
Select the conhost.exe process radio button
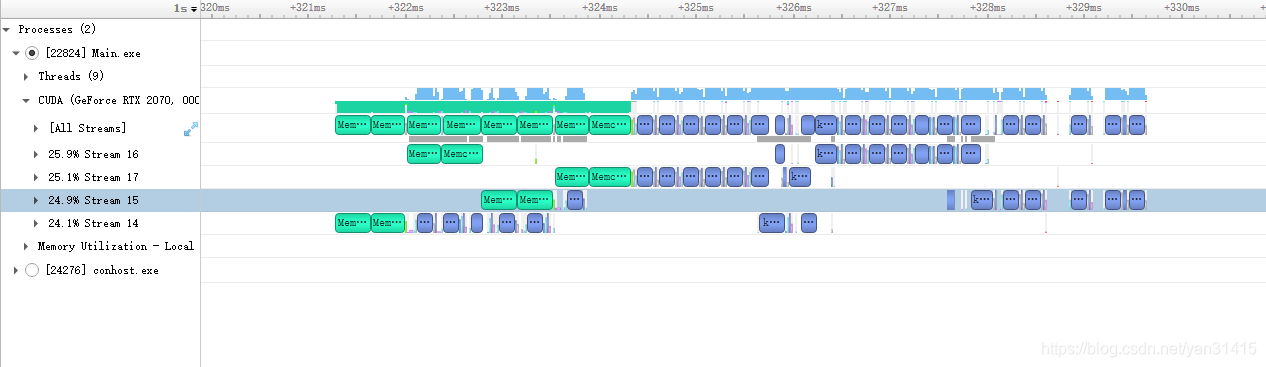tap(32, 270)
